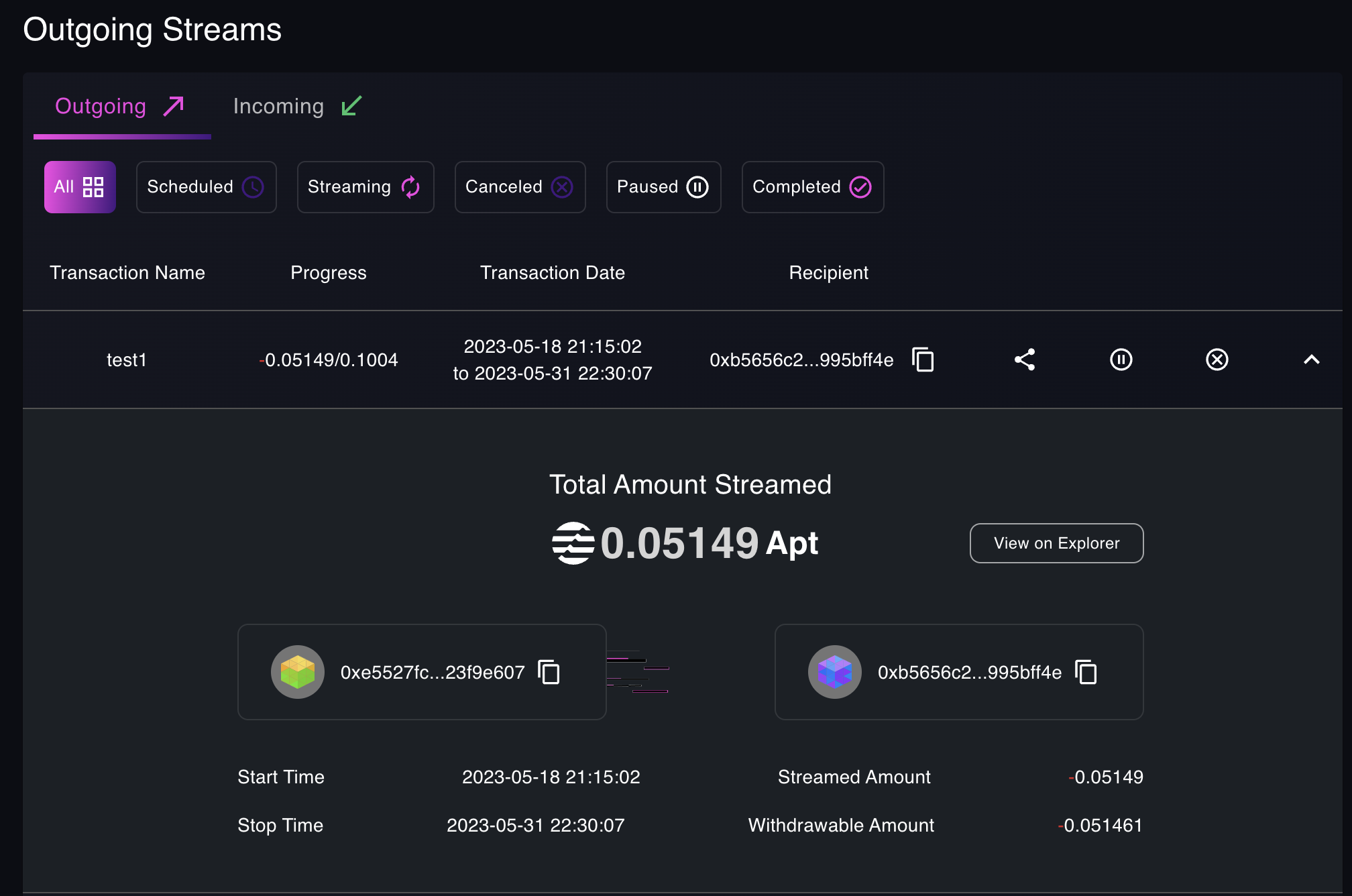Switch to the Incoming tab
Image resolution: width=1352 pixels, height=896 pixels.
[297, 107]
